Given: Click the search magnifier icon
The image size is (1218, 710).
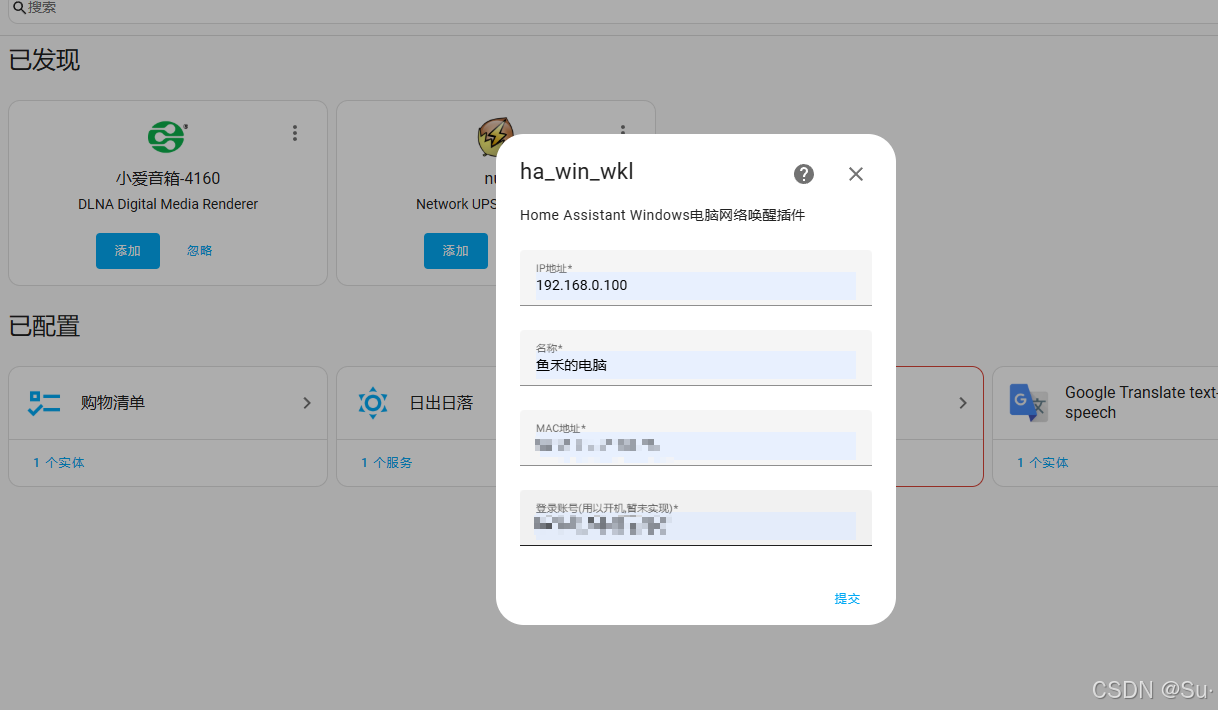Looking at the screenshot, I should coord(19,7).
